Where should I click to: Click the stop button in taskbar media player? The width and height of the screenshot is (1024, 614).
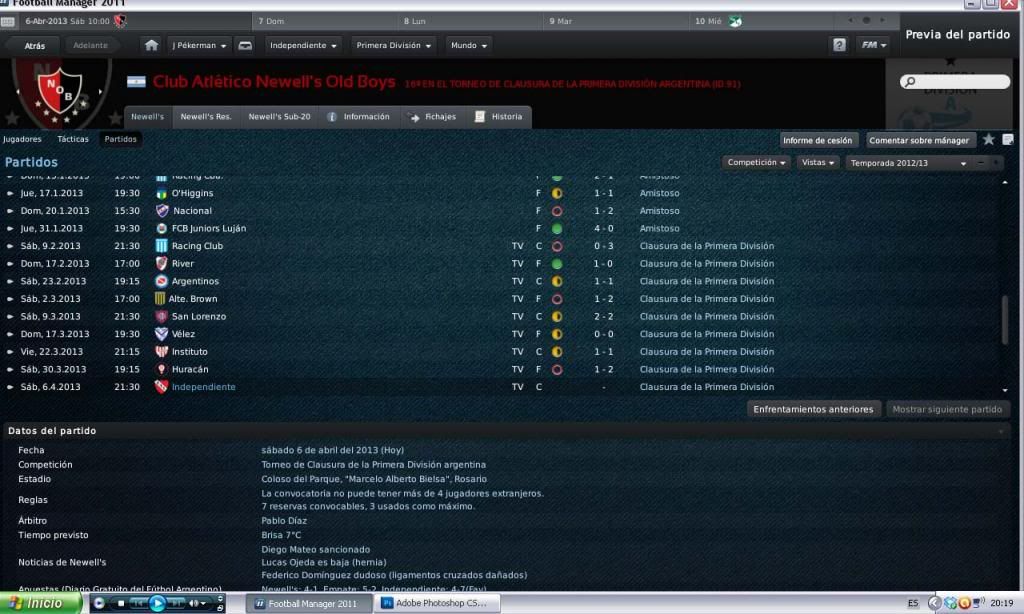(121, 604)
